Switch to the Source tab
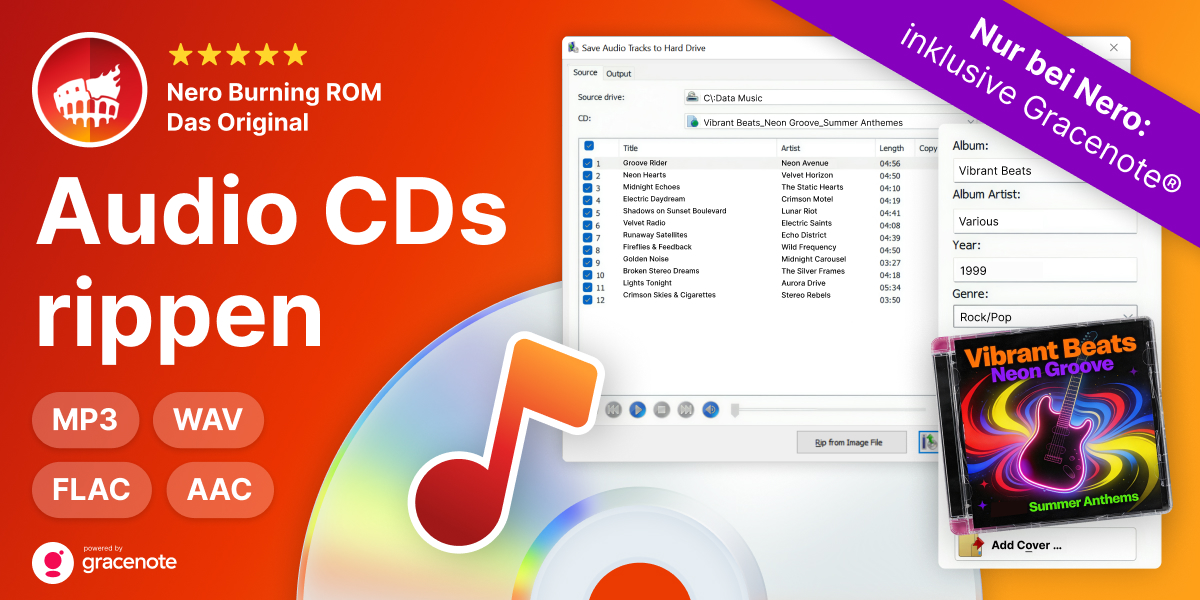This screenshot has width=1200, height=600. tap(585, 72)
